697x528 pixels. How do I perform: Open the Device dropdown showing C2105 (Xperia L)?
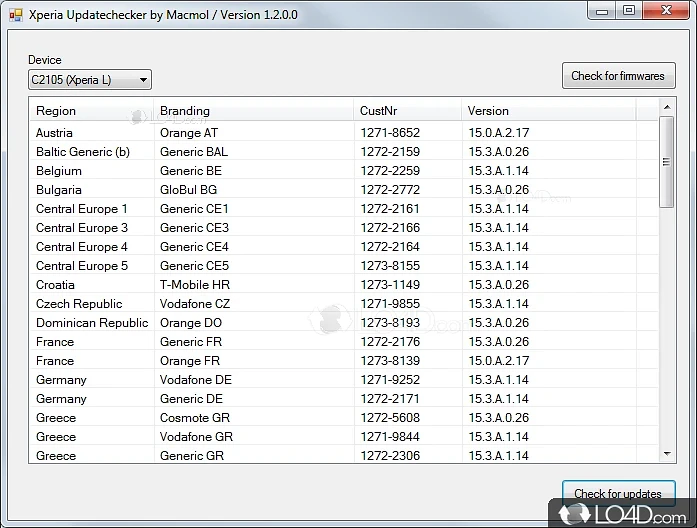(x=90, y=80)
